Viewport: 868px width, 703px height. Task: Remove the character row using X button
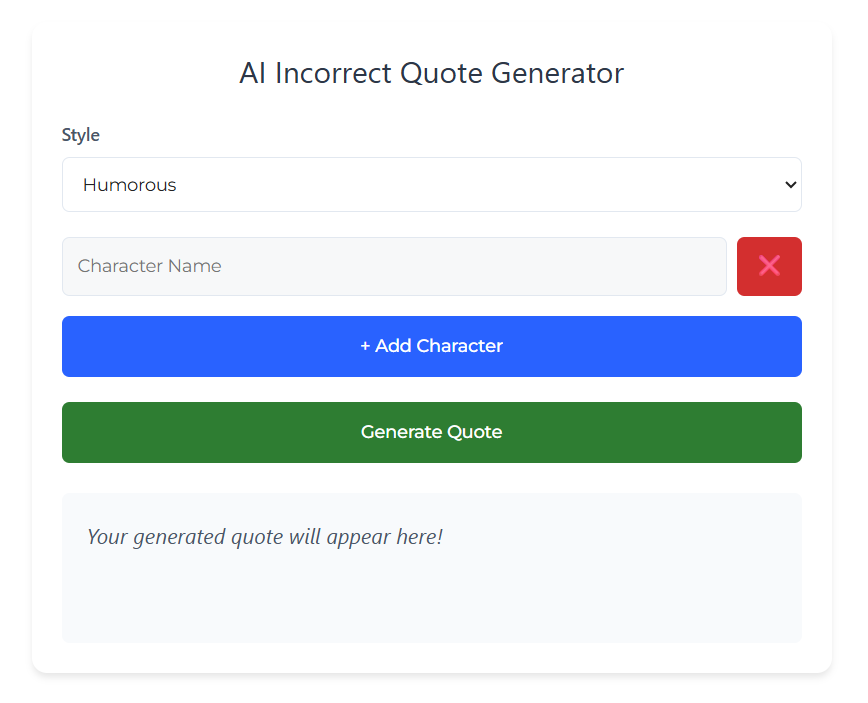[769, 266]
